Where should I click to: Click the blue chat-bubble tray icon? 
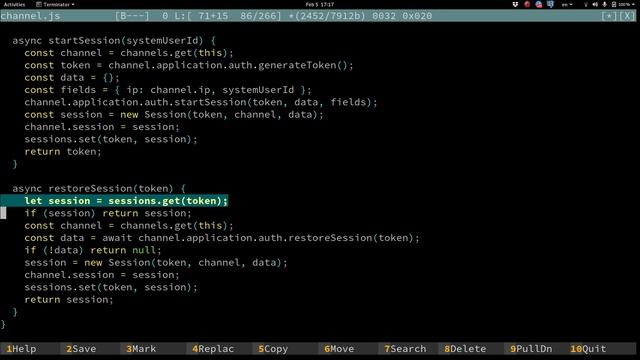pos(550,4)
